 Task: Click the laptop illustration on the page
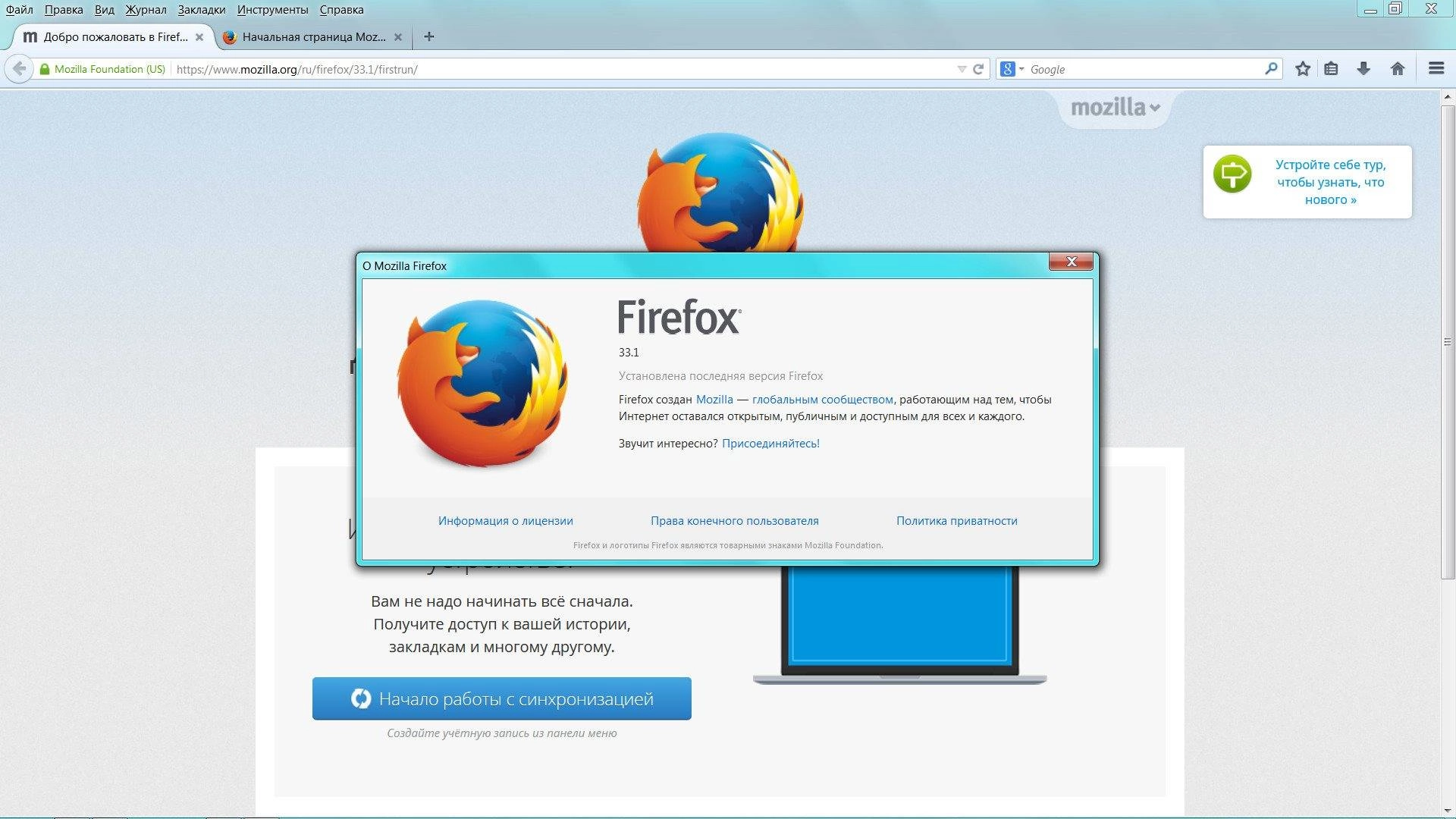[x=899, y=626]
